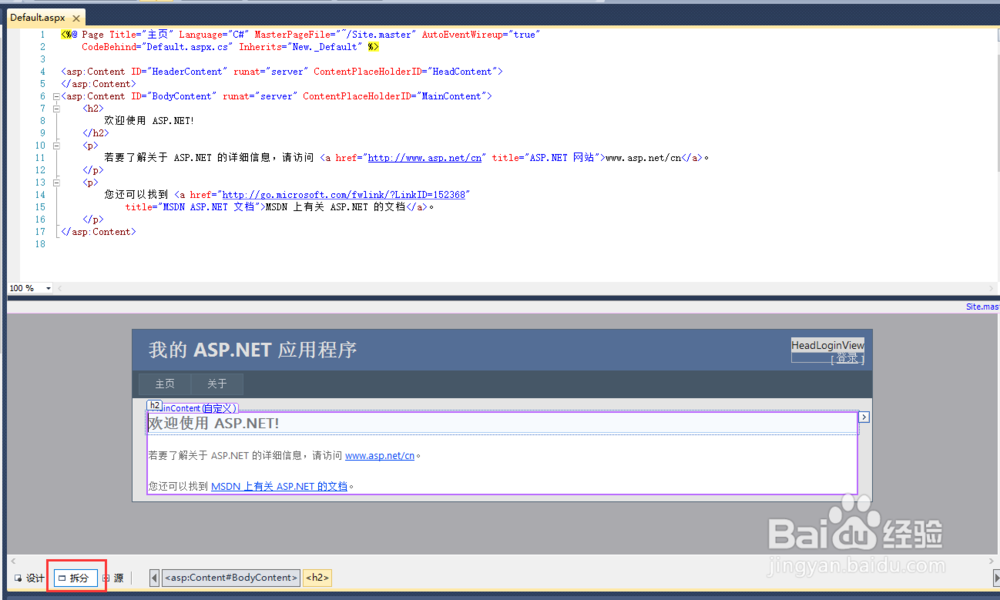Image resolution: width=1000 pixels, height=600 pixels.
Task: Select the <h2> breadcrumb tag
Action: [317, 578]
